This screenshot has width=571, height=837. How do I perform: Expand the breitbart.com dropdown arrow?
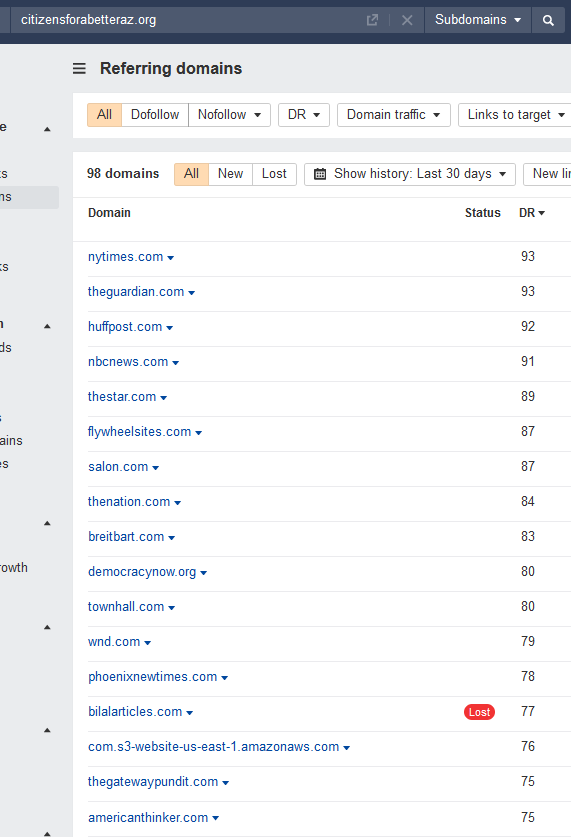172,538
